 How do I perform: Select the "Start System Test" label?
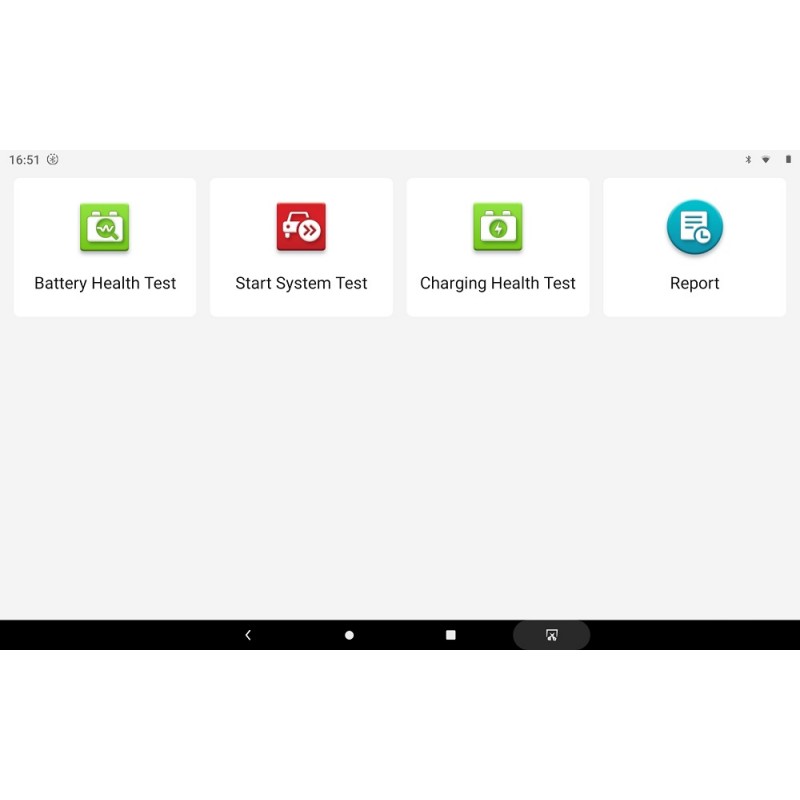(301, 283)
